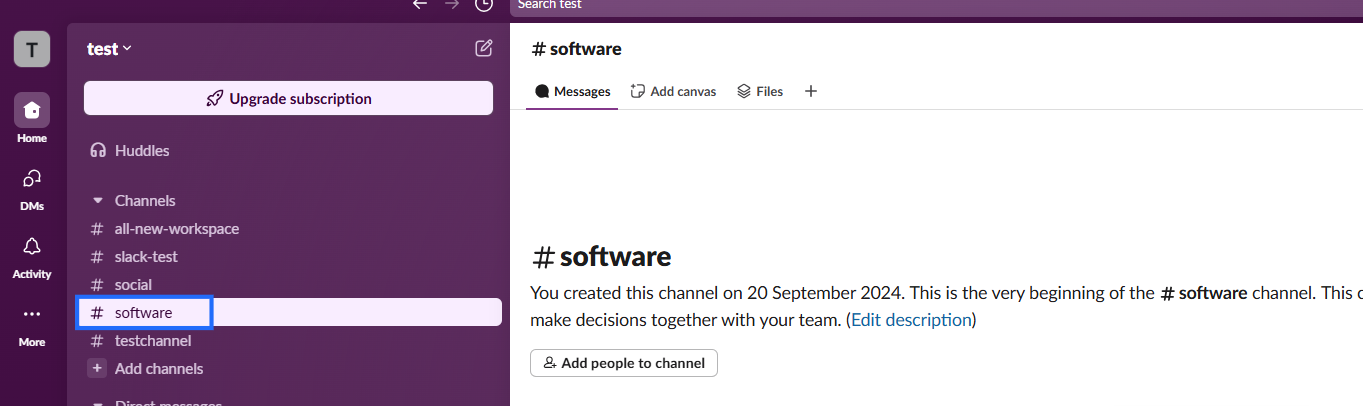Open the DMs sidebar icon
The height and width of the screenshot is (406, 1363).
[32, 188]
